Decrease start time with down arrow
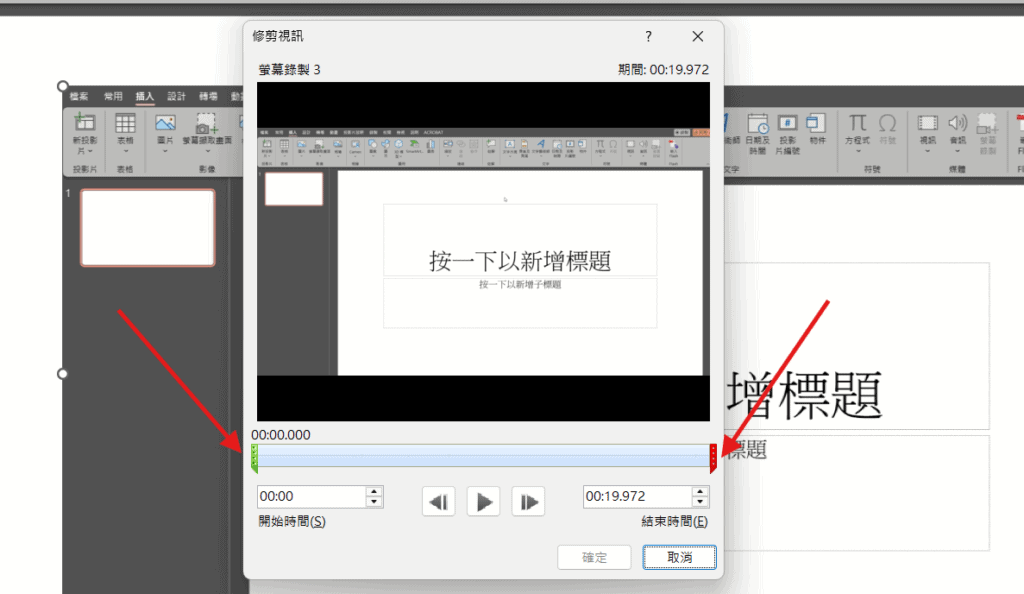Image resolution: width=1024 pixels, height=594 pixels. (375, 502)
